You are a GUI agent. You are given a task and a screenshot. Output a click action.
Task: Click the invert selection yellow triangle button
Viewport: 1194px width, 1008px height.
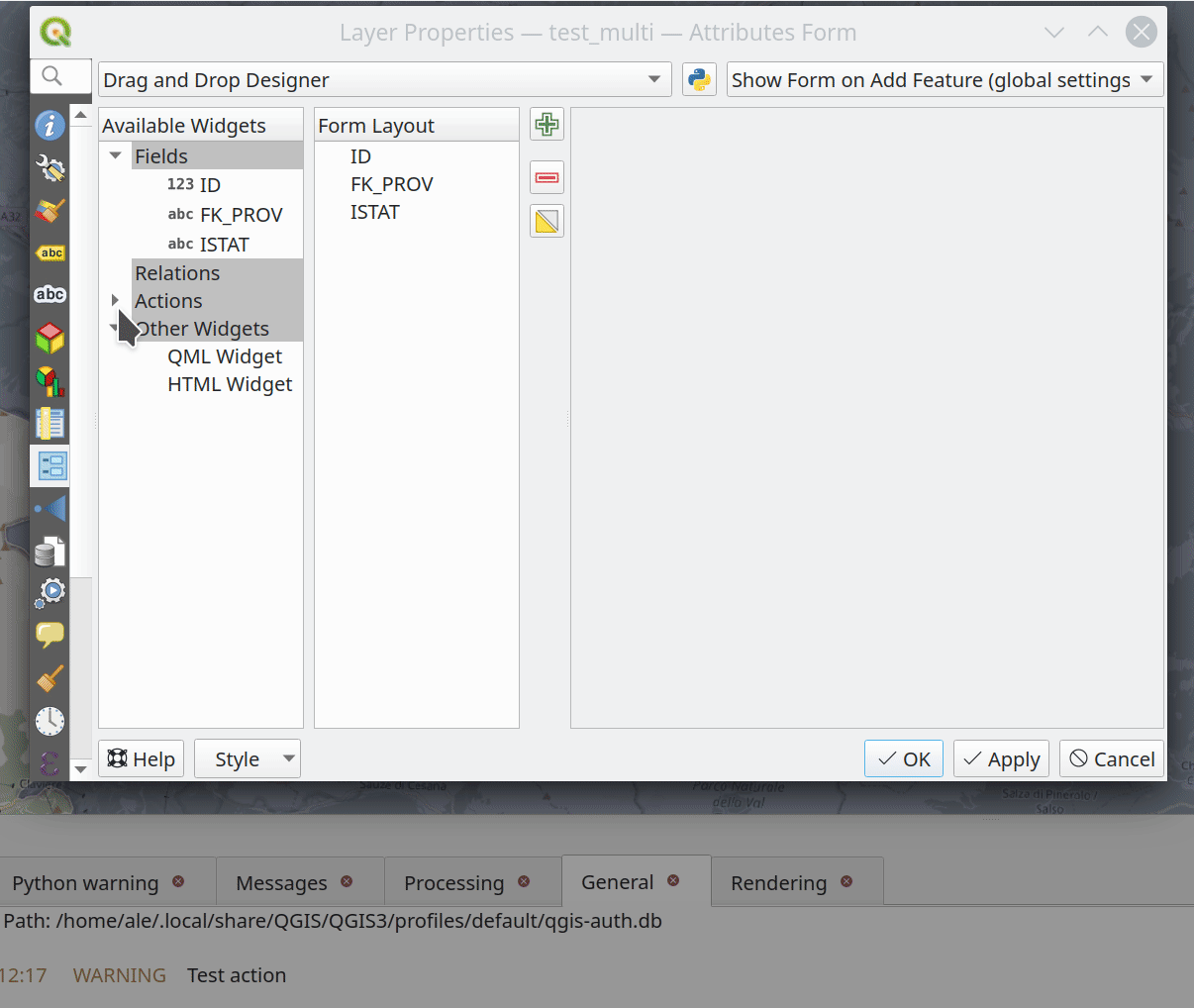pyautogui.click(x=547, y=222)
